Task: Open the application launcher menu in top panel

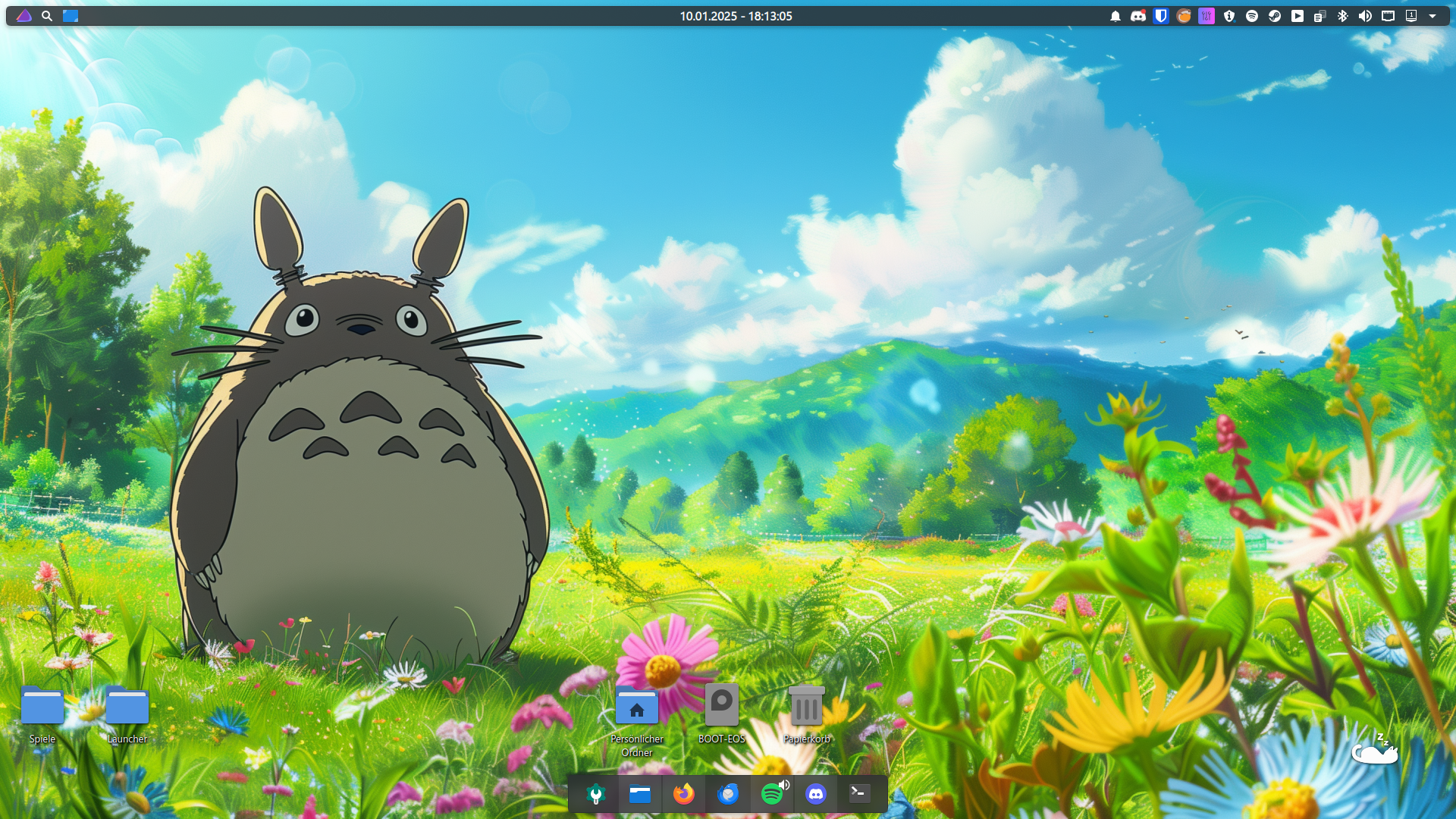Action: [x=24, y=16]
